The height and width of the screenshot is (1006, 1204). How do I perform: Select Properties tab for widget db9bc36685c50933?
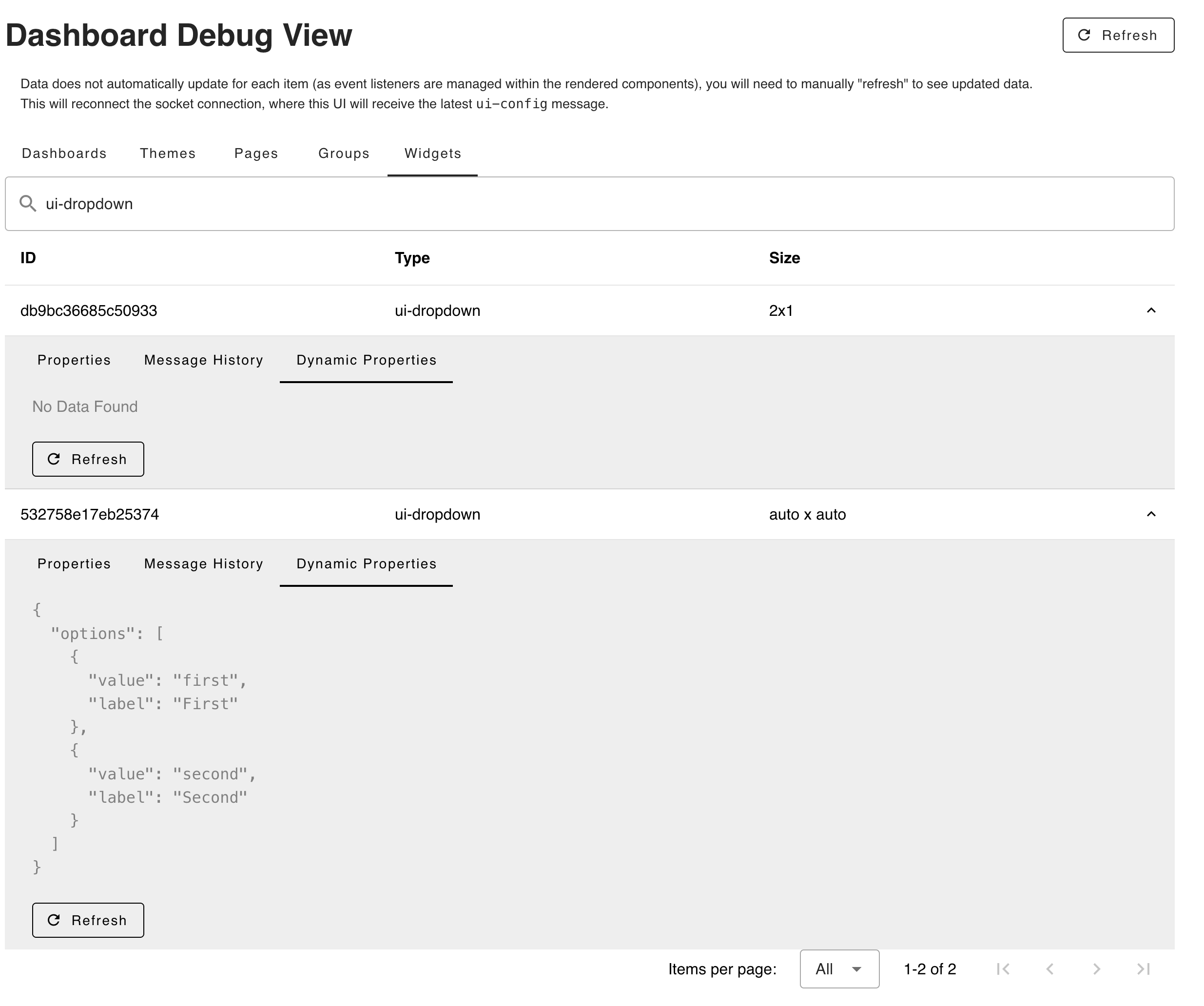[74, 359]
